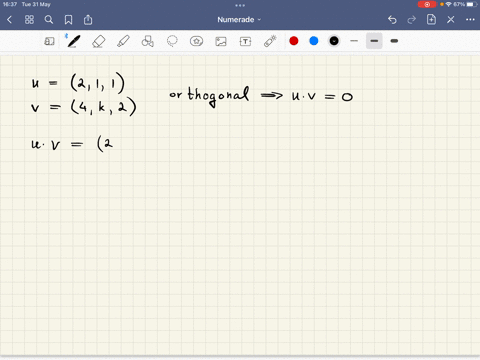Select the thinnest stroke width

354,41
